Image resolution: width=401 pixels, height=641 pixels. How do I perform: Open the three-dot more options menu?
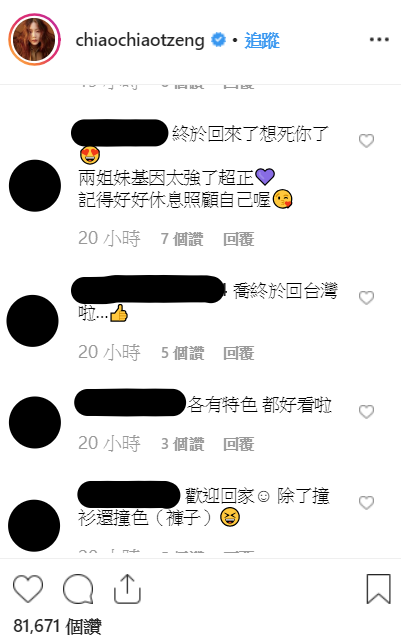(x=379, y=40)
